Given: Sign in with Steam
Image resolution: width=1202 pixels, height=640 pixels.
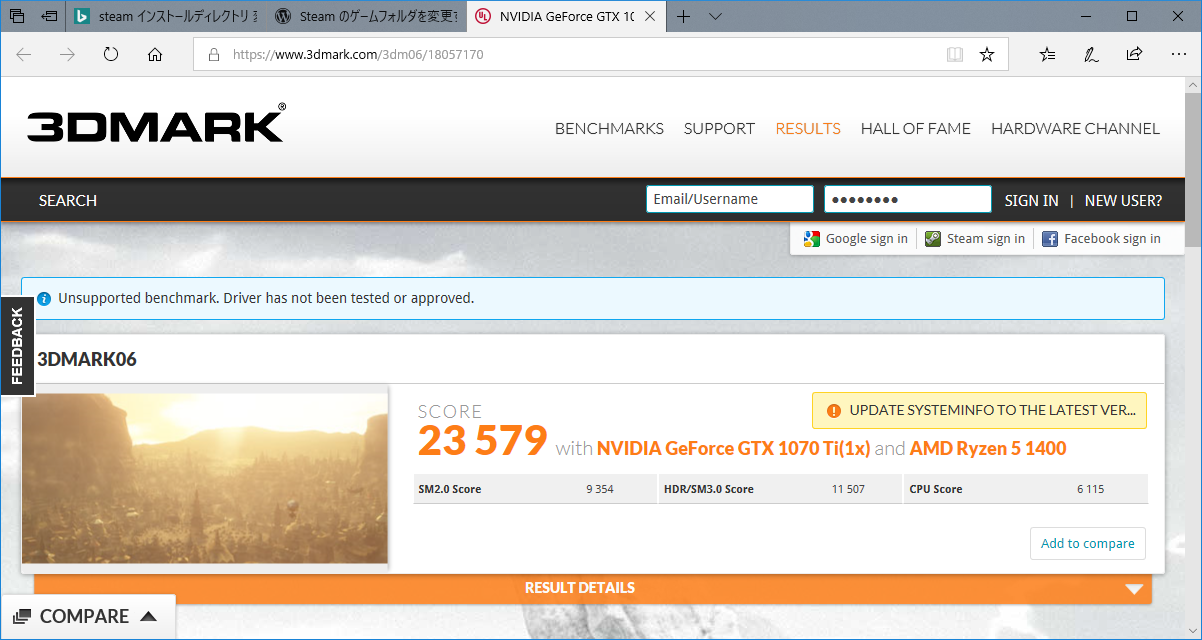Looking at the screenshot, I should click(975, 238).
